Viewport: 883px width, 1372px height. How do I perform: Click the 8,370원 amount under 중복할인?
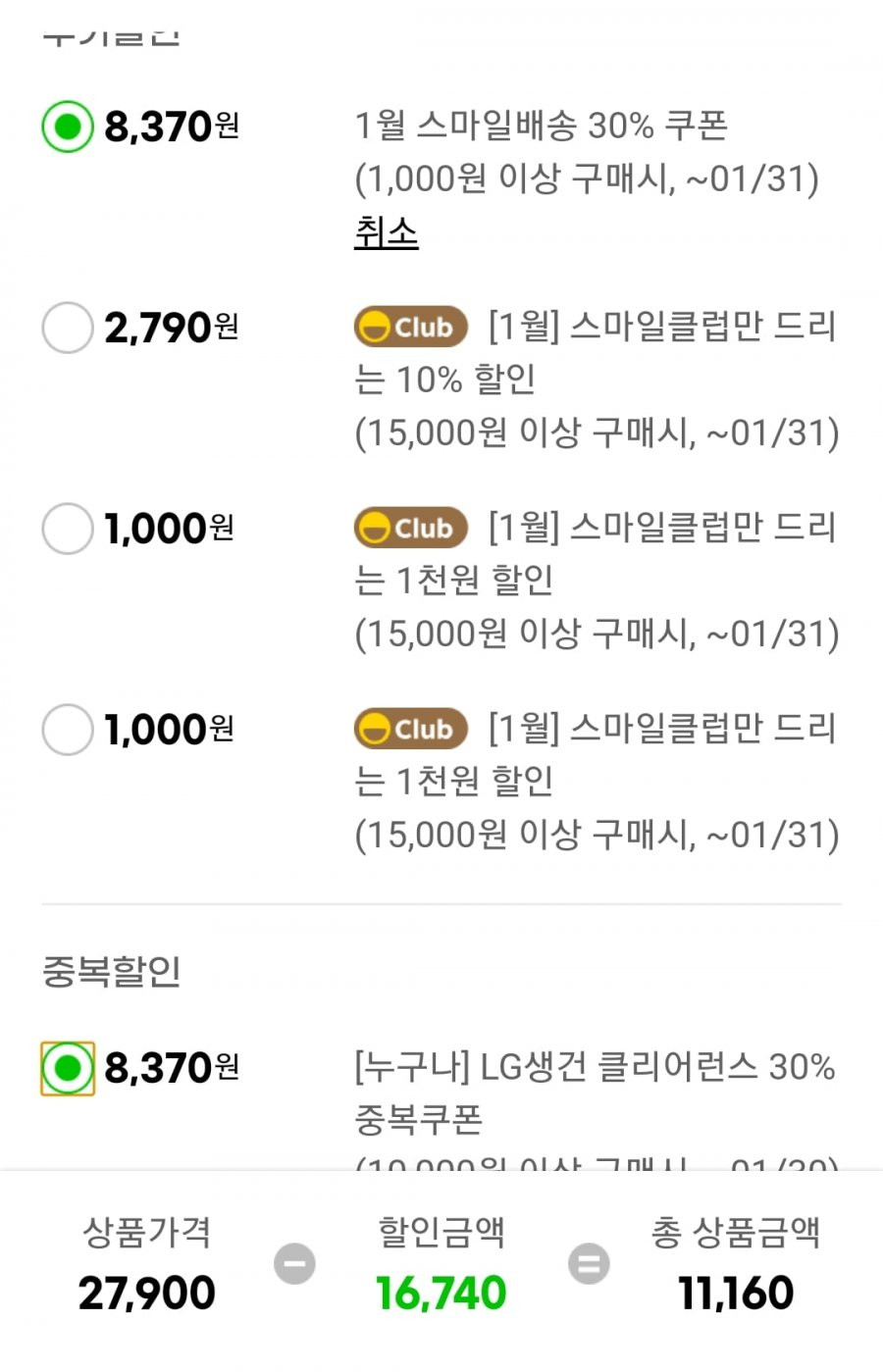click(172, 1068)
